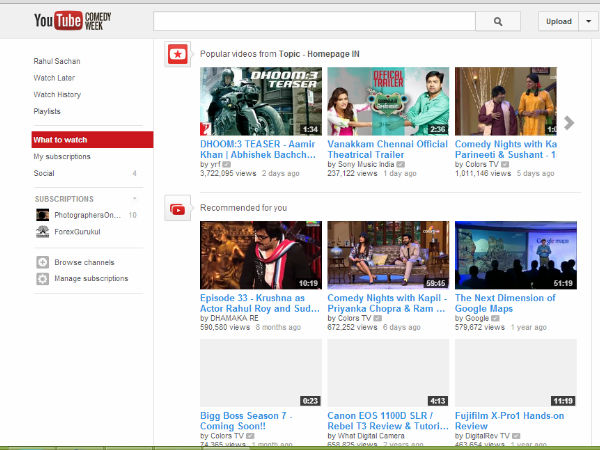600x450 pixels.
Task: Click the Recommended for you play icon
Action: pyautogui.click(x=178, y=208)
